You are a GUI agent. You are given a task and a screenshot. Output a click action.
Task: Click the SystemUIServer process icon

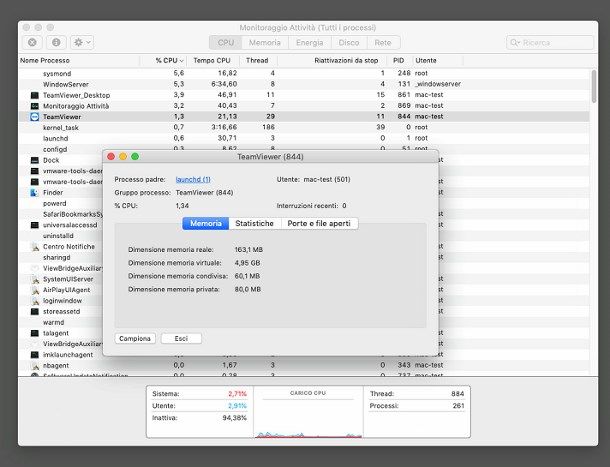coord(35,279)
